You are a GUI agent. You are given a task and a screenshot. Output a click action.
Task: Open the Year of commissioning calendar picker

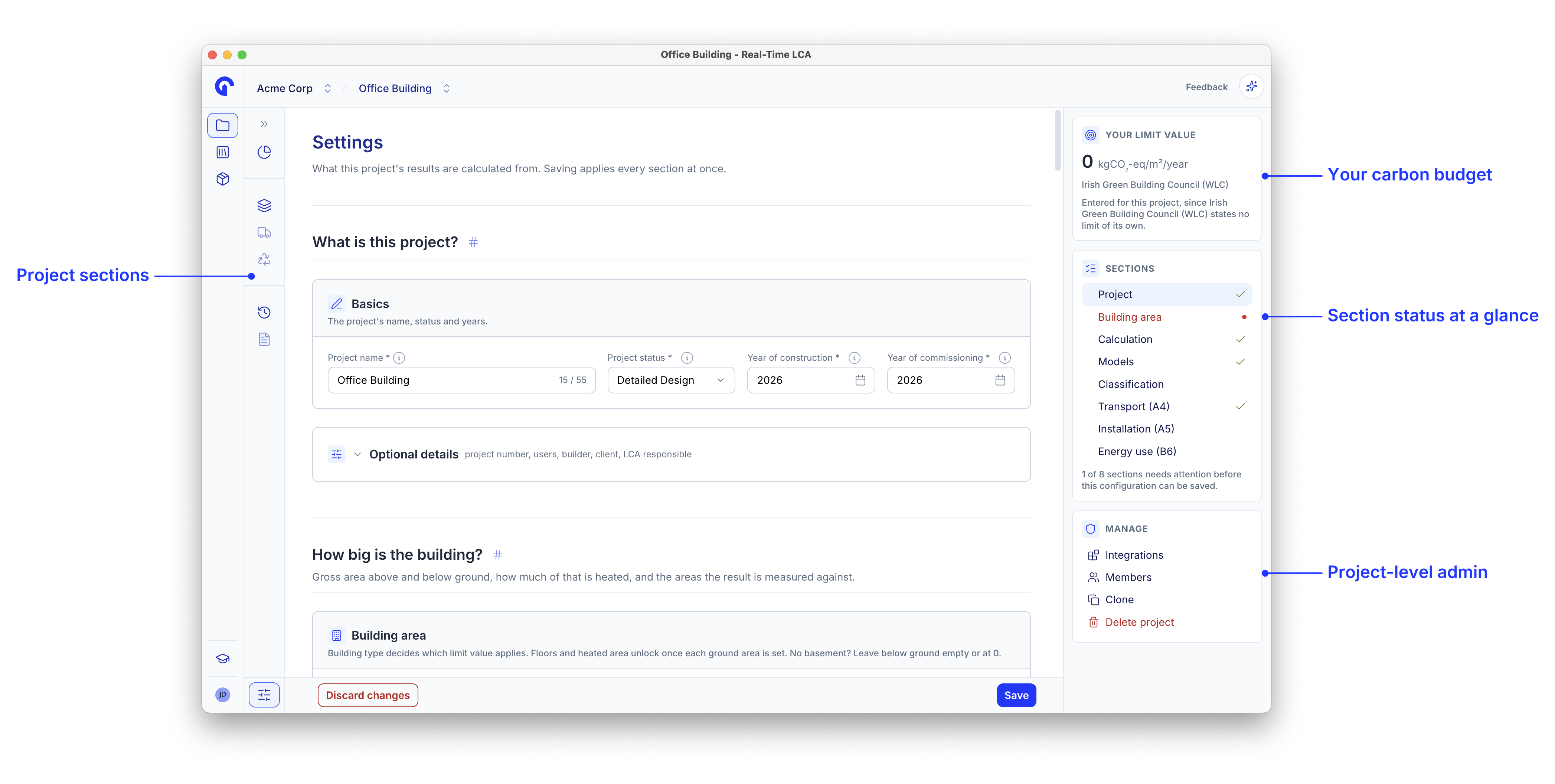coord(1000,380)
